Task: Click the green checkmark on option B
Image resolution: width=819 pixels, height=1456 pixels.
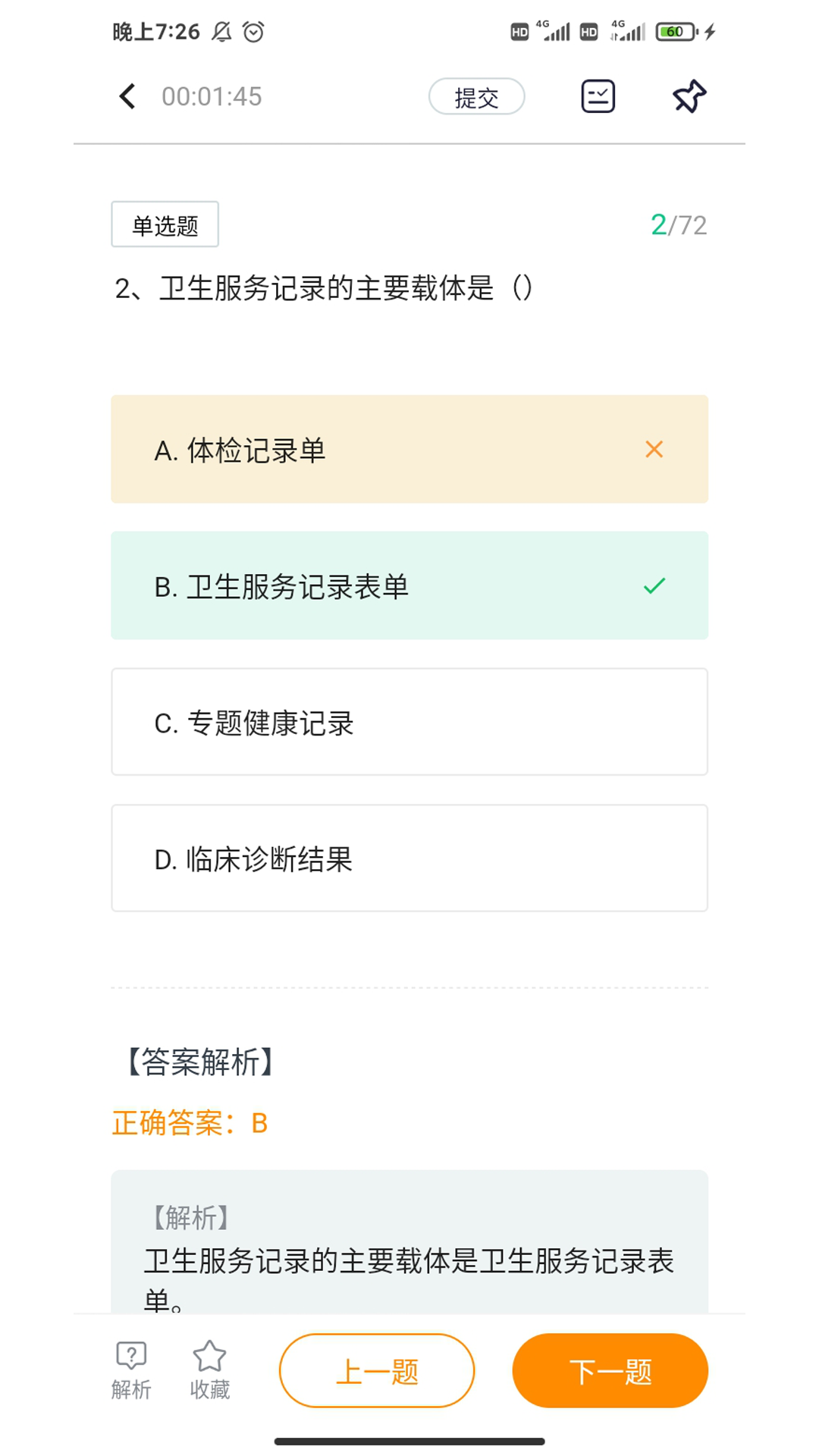Action: 654,586
